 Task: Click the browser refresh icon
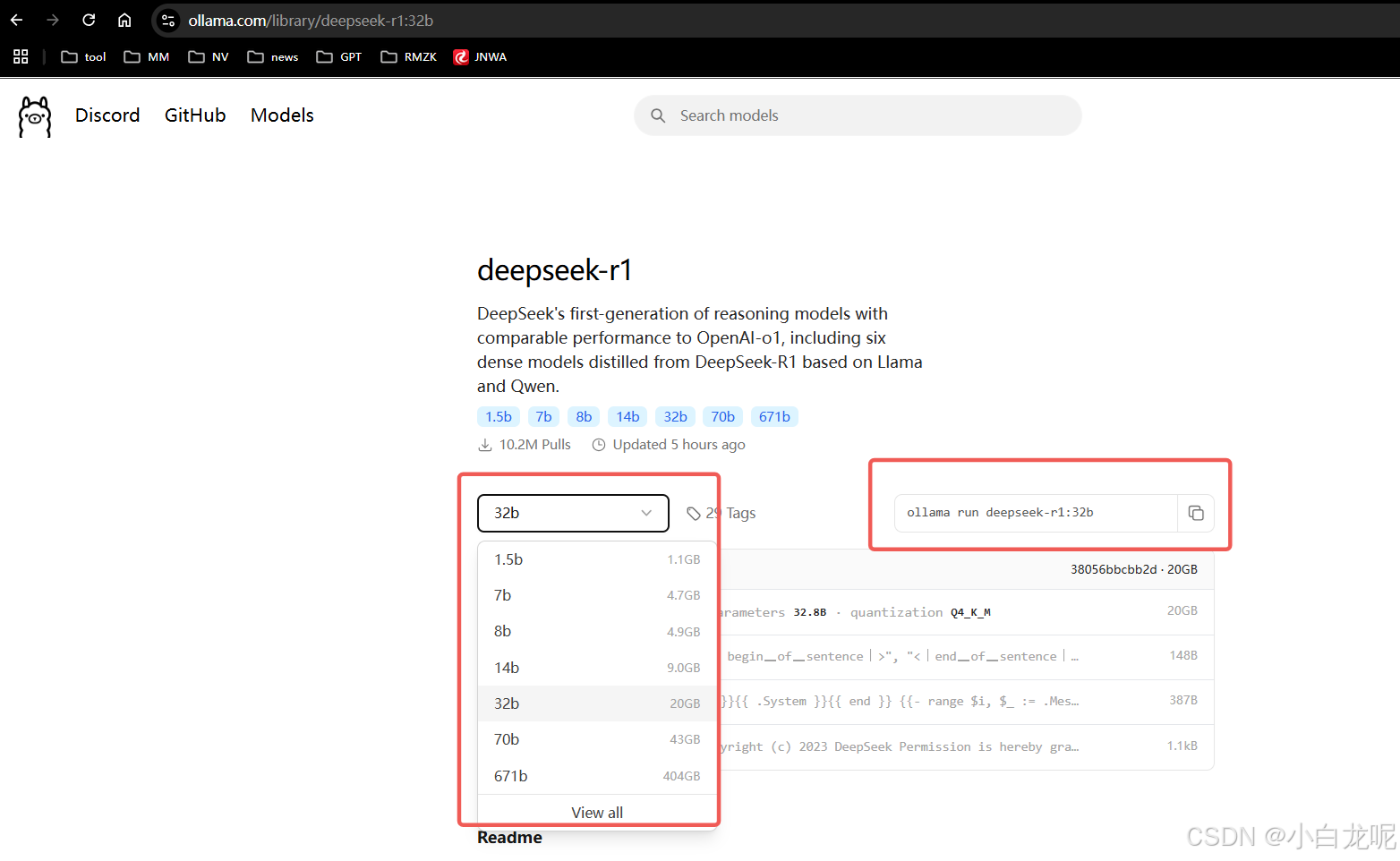coord(88,20)
